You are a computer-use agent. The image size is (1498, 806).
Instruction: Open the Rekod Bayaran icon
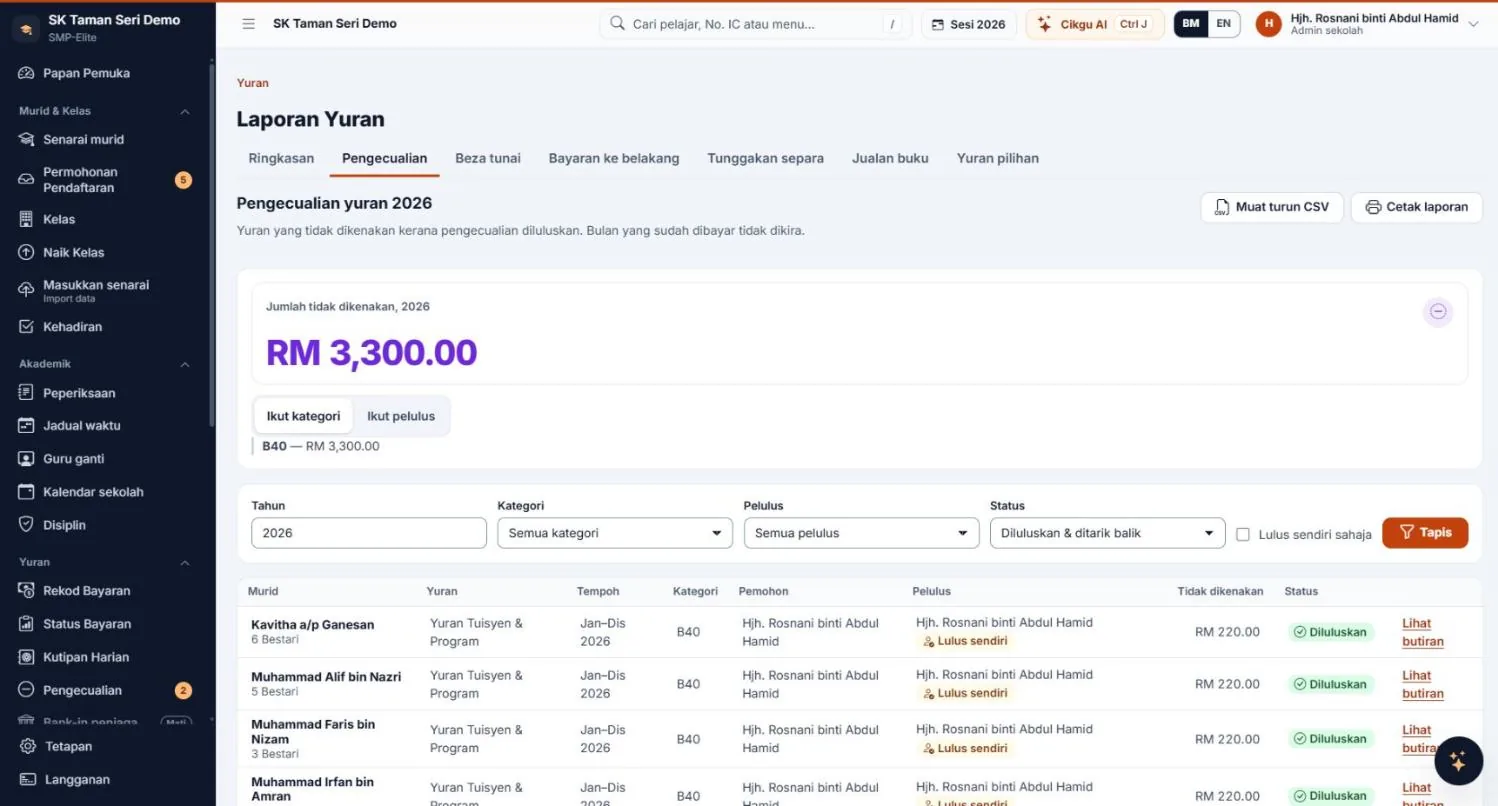click(27, 591)
